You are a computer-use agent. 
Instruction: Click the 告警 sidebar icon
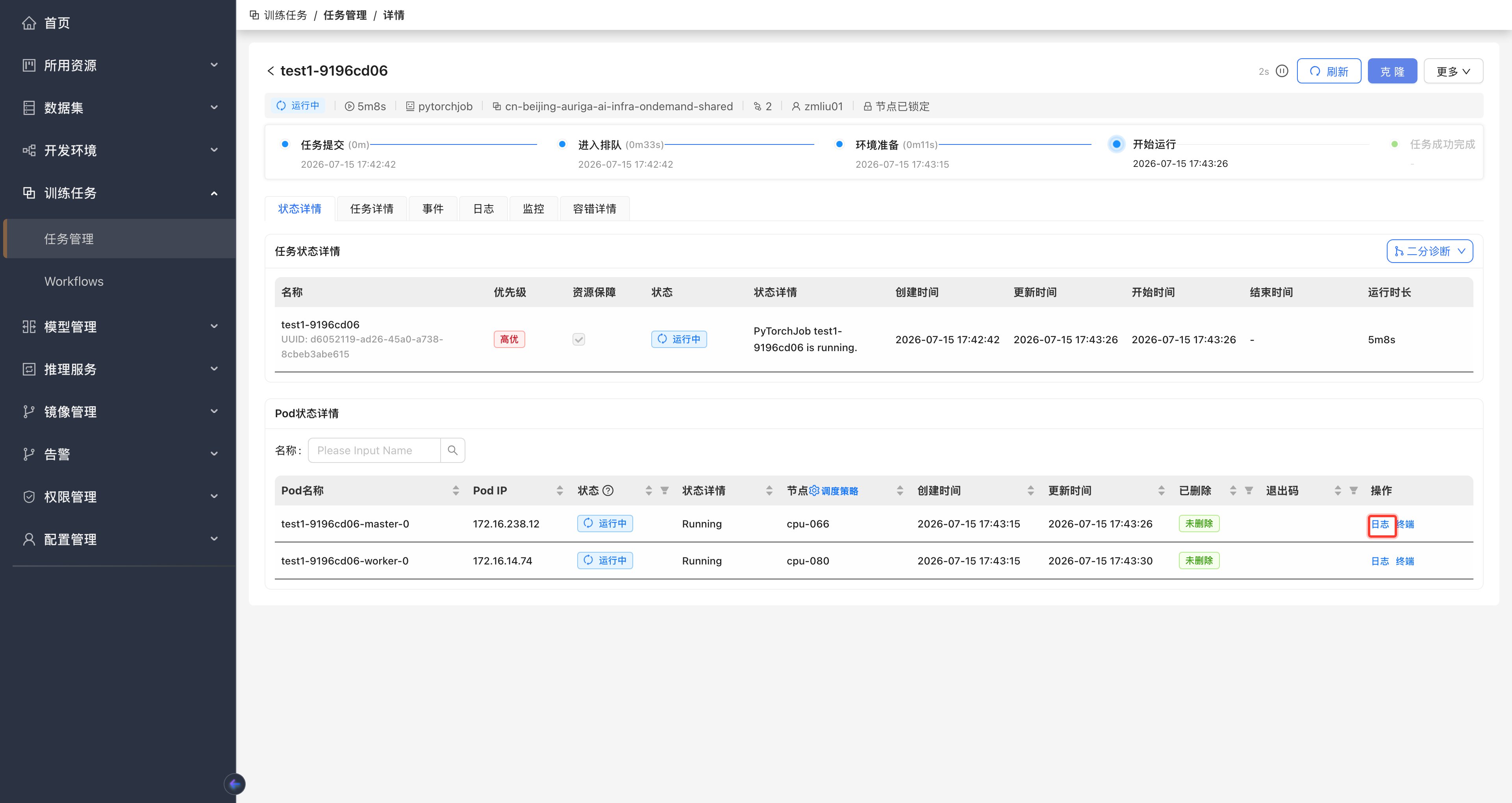(29, 454)
